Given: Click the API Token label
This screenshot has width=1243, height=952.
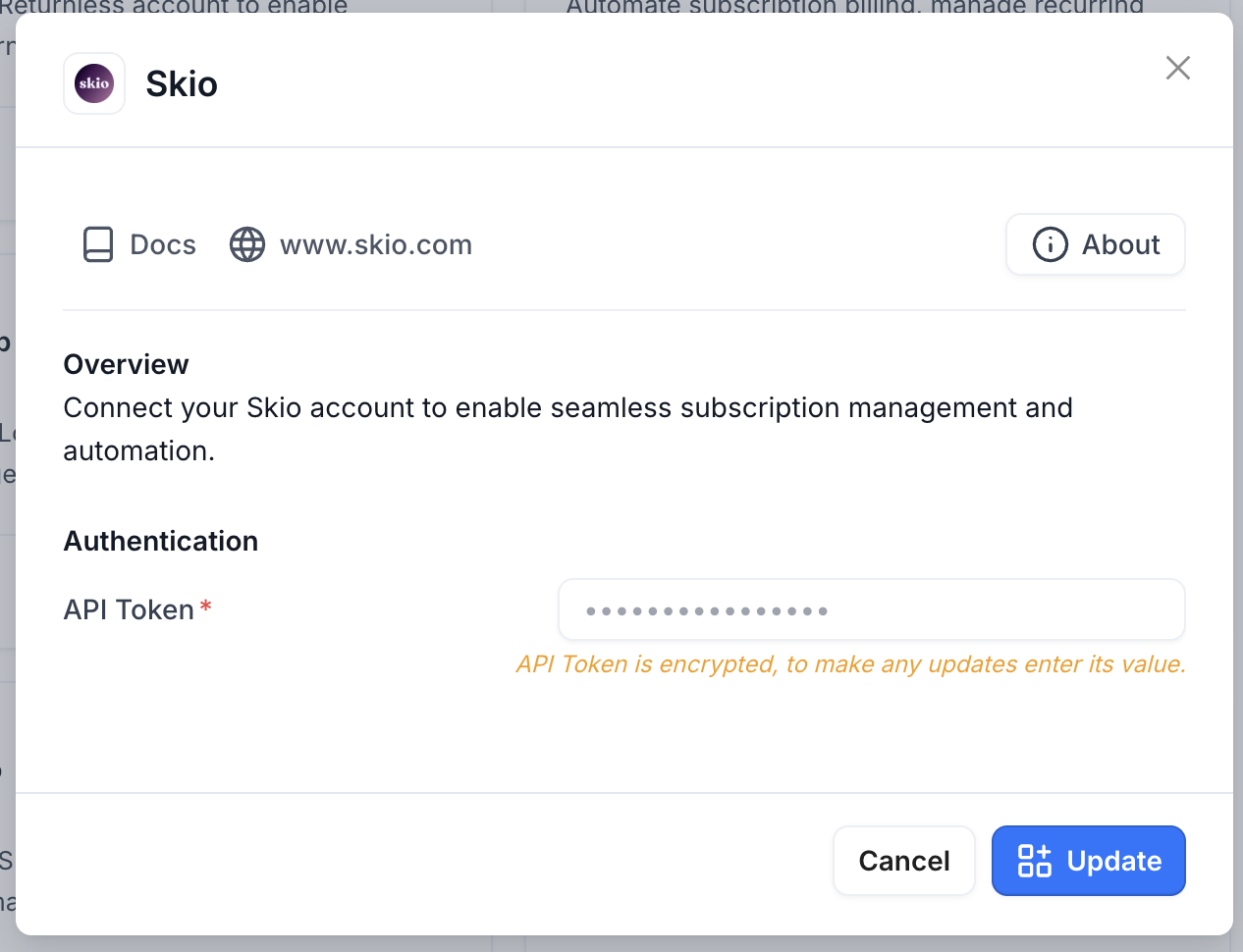Looking at the screenshot, I should pos(129,609).
